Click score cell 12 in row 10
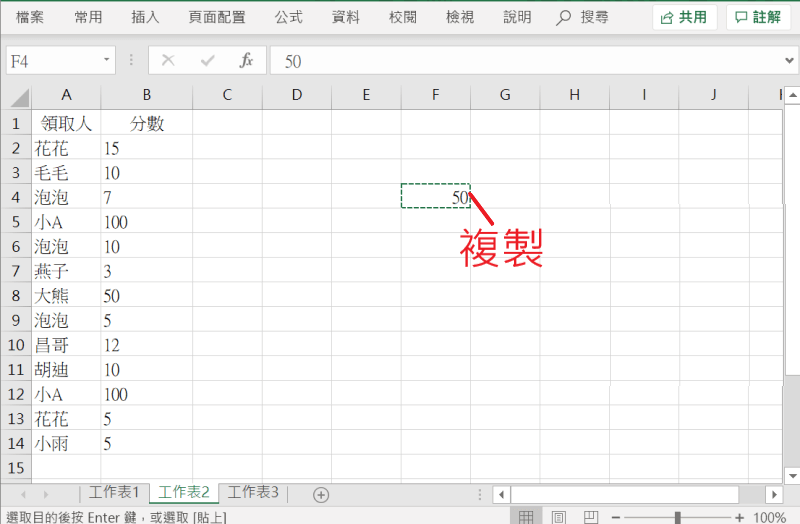Viewport: 800px width, 524px height. tap(147, 345)
